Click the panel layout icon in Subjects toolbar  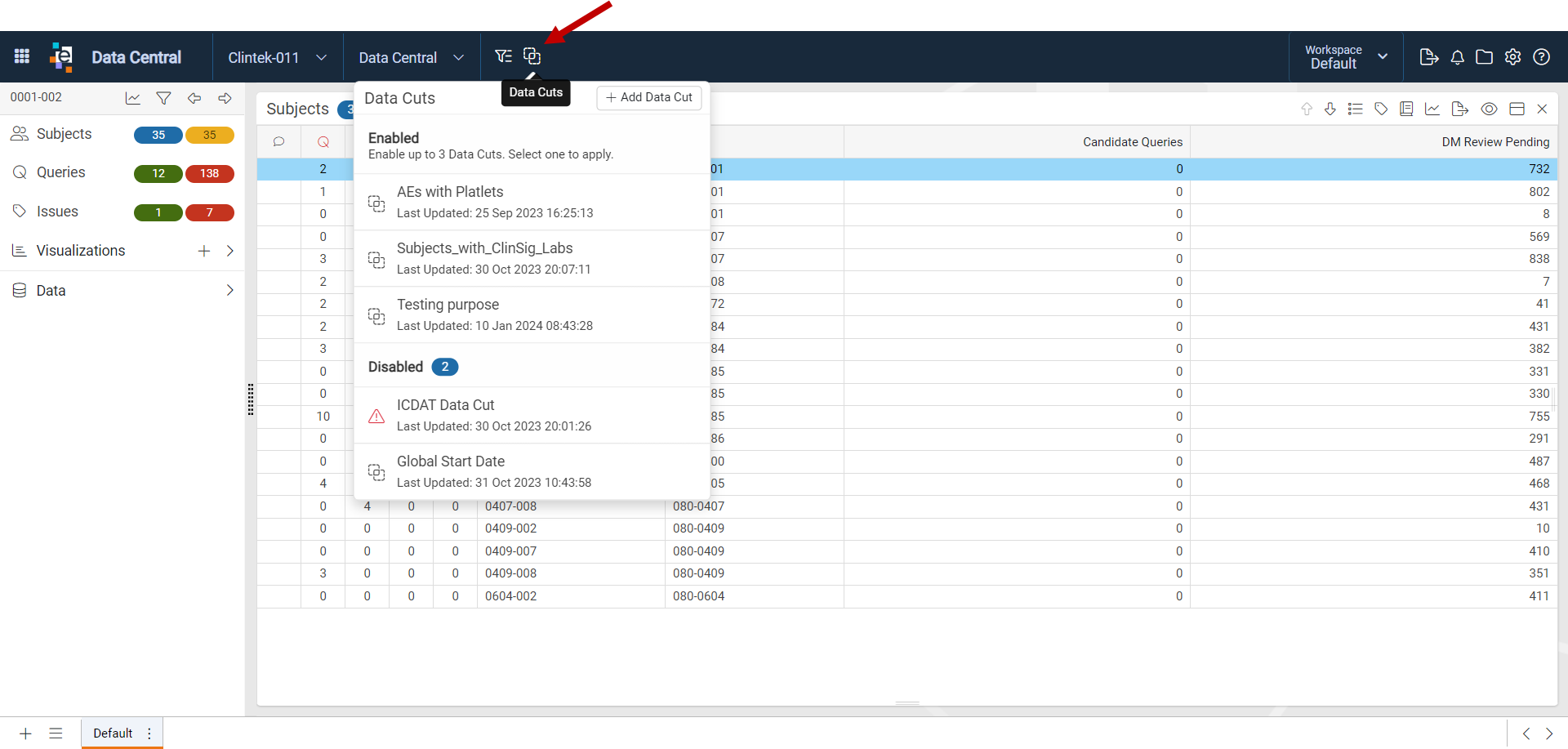[x=1517, y=109]
